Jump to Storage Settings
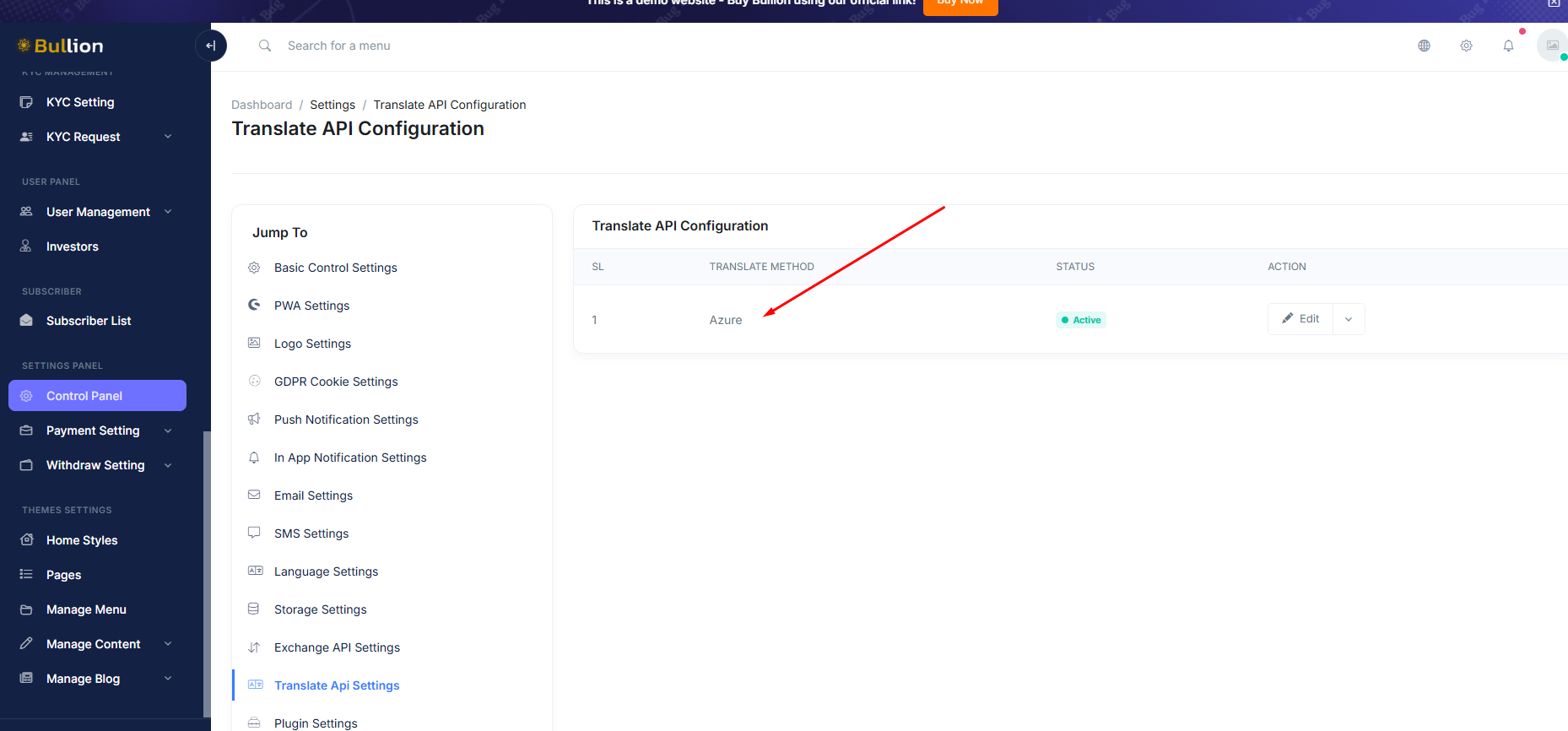 [320, 609]
